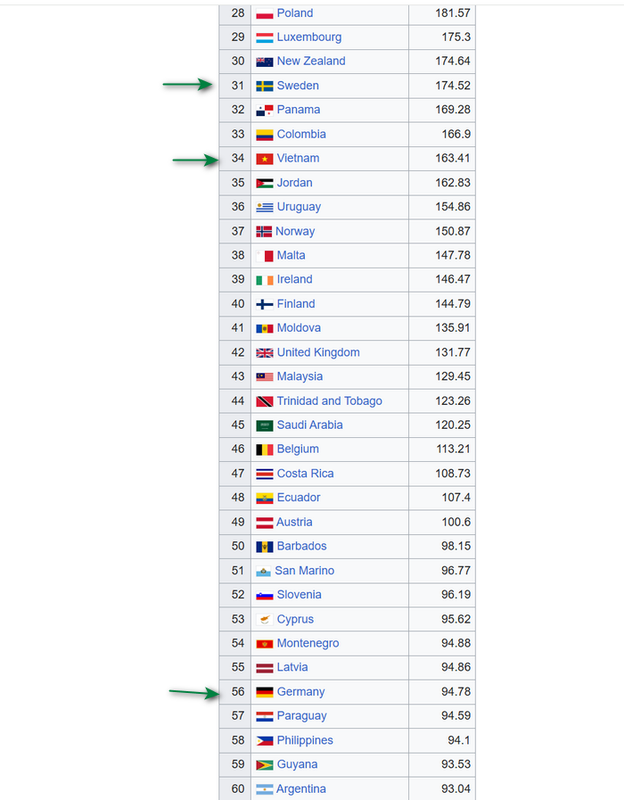
Task: Open the Poland link
Action: [295, 13]
